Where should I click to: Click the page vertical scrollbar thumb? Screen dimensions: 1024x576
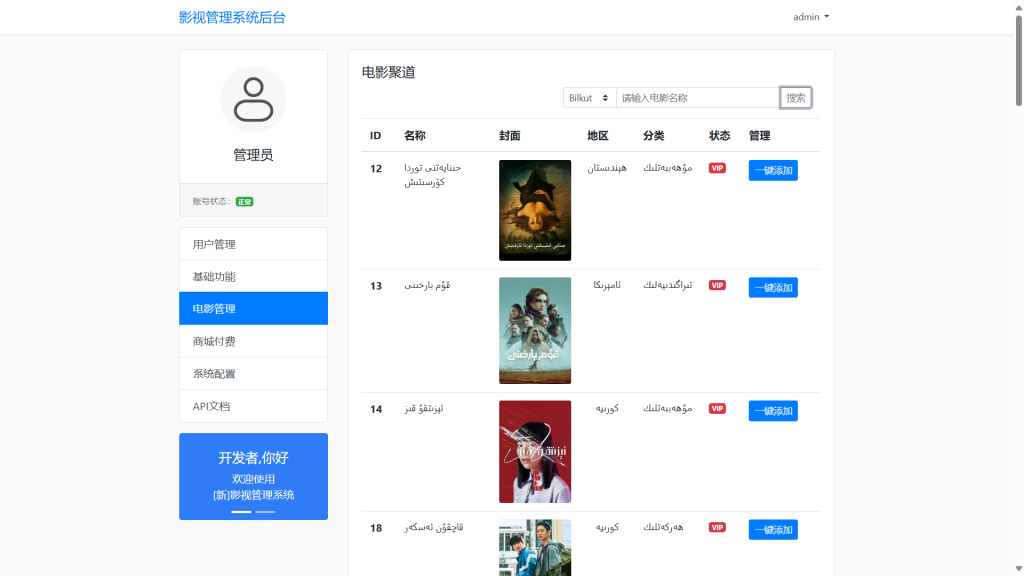click(1019, 60)
